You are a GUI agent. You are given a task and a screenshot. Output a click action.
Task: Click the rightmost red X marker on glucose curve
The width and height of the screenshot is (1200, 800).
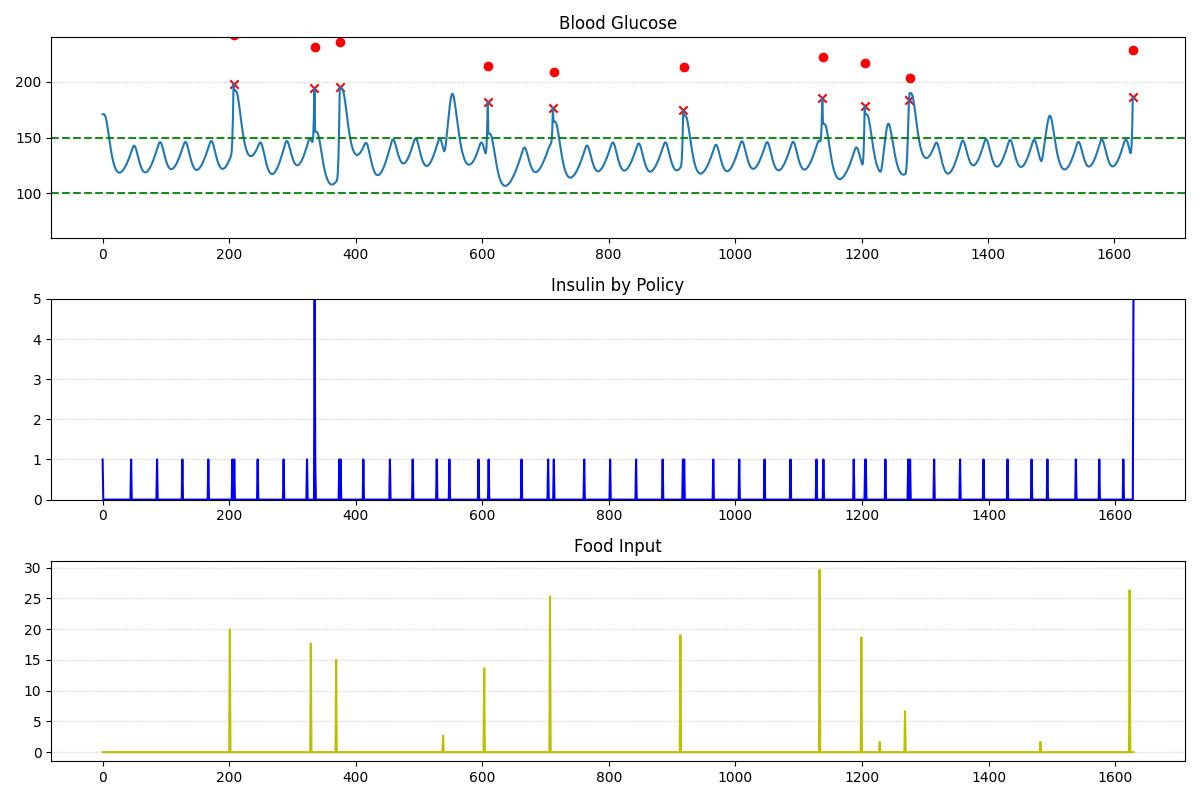[x=1133, y=97]
